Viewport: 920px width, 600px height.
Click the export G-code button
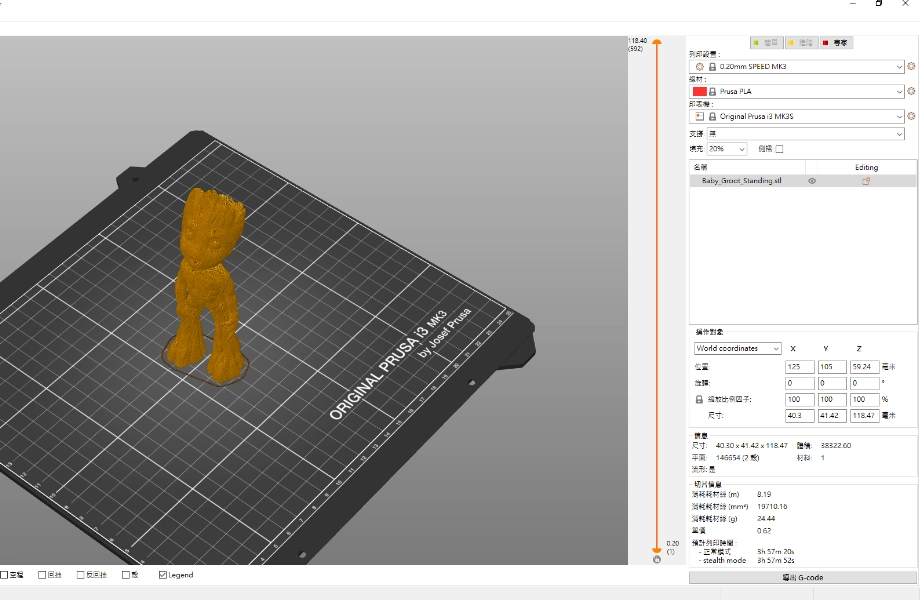coord(803,578)
